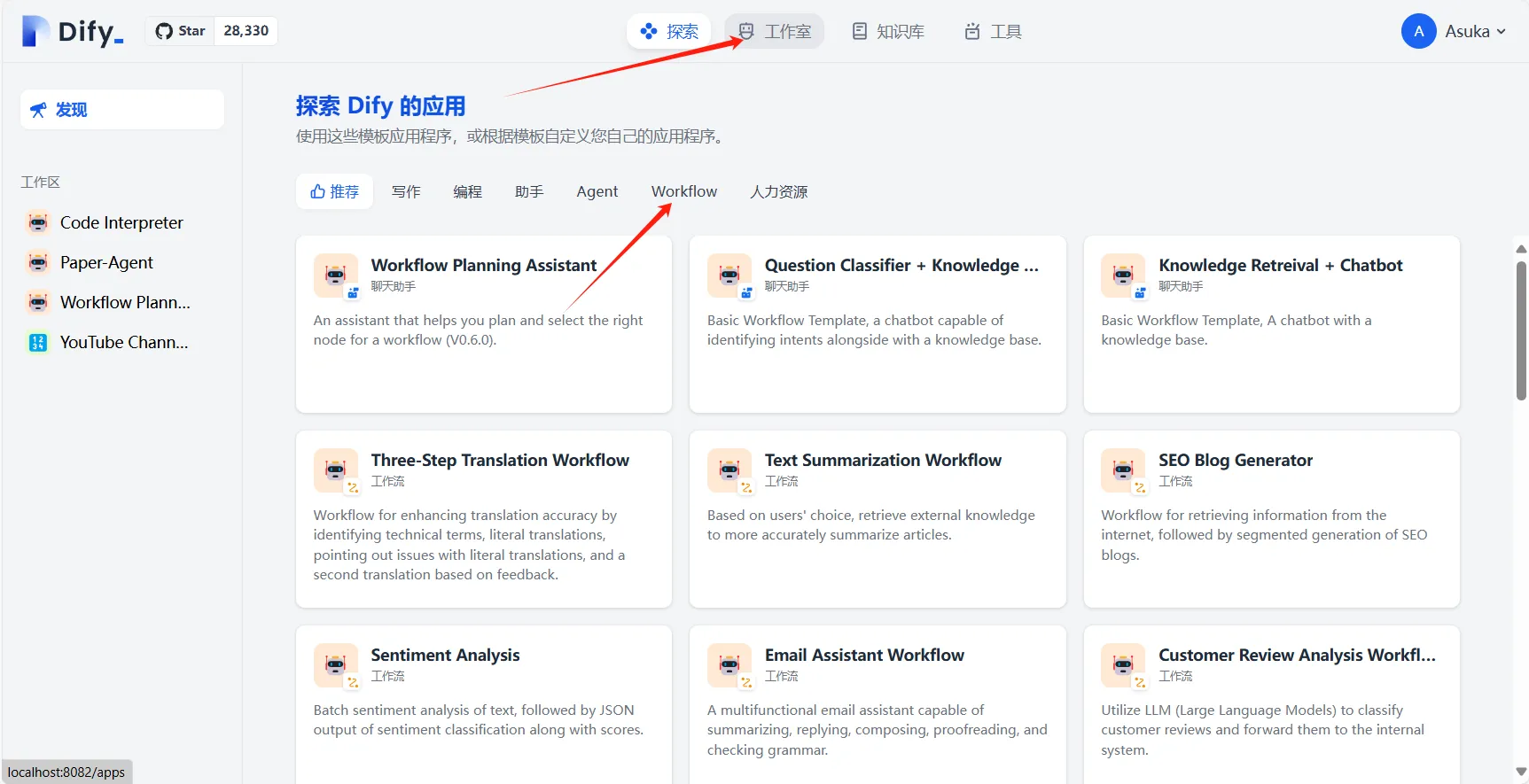Open Paper-Agent from the workspace list
The height and width of the screenshot is (784, 1529).
pyautogui.click(x=121, y=262)
